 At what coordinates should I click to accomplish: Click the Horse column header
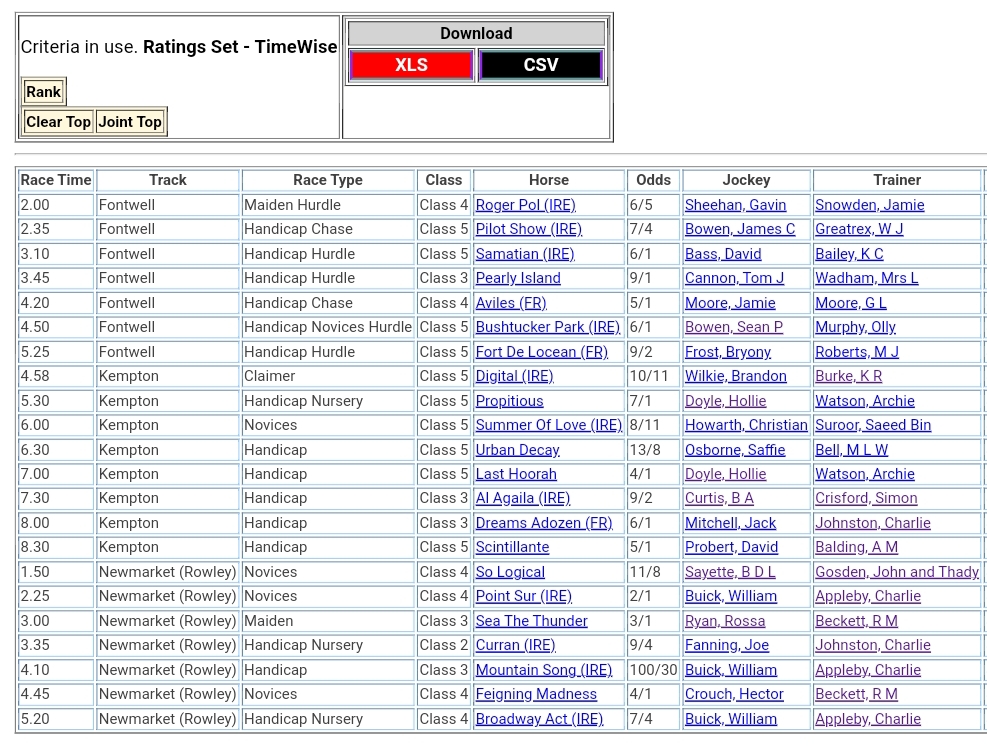[x=548, y=180]
